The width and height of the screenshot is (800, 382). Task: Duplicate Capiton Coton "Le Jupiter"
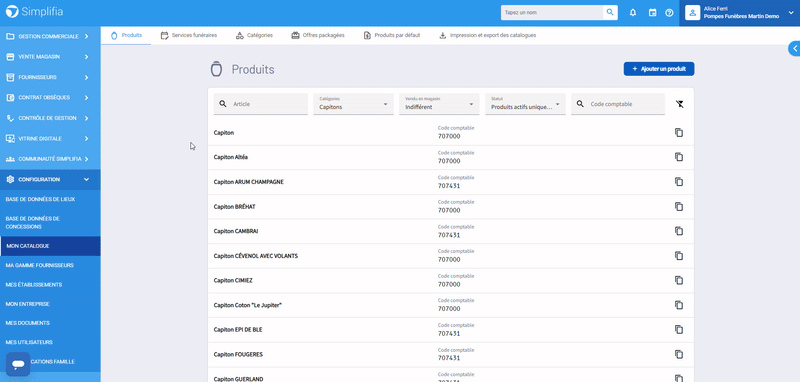click(679, 305)
